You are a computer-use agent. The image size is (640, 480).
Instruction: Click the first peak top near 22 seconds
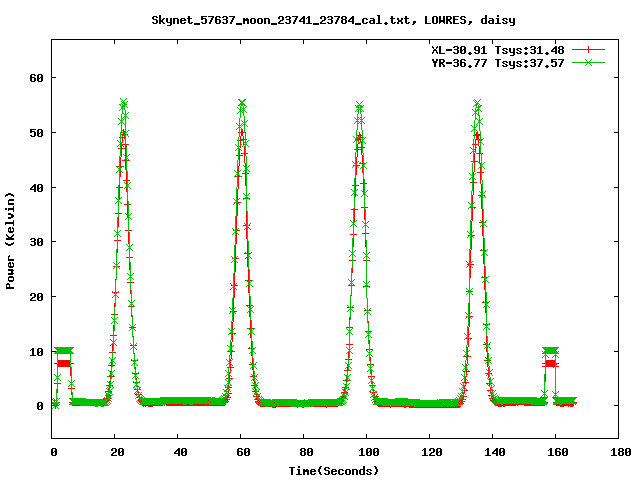click(124, 102)
